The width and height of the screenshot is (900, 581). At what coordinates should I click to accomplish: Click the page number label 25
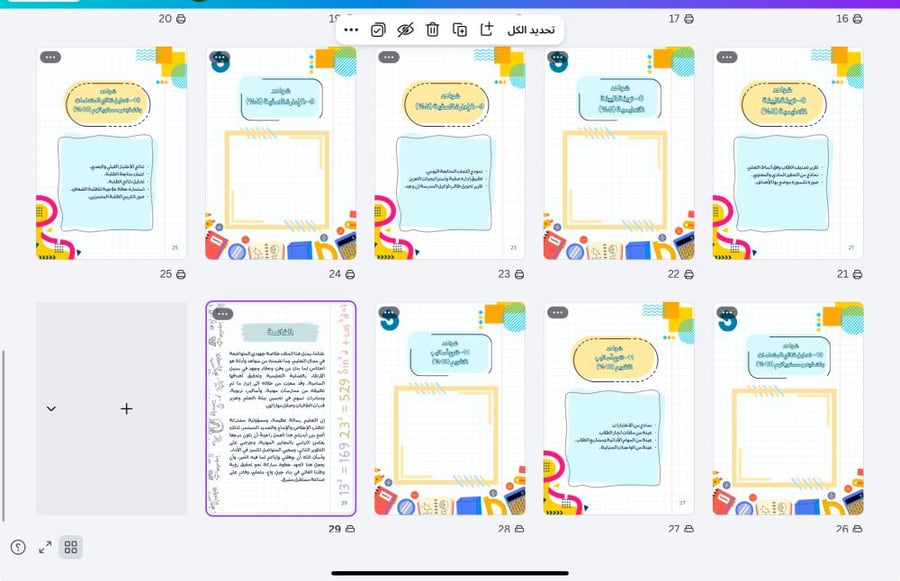[166, 274]
